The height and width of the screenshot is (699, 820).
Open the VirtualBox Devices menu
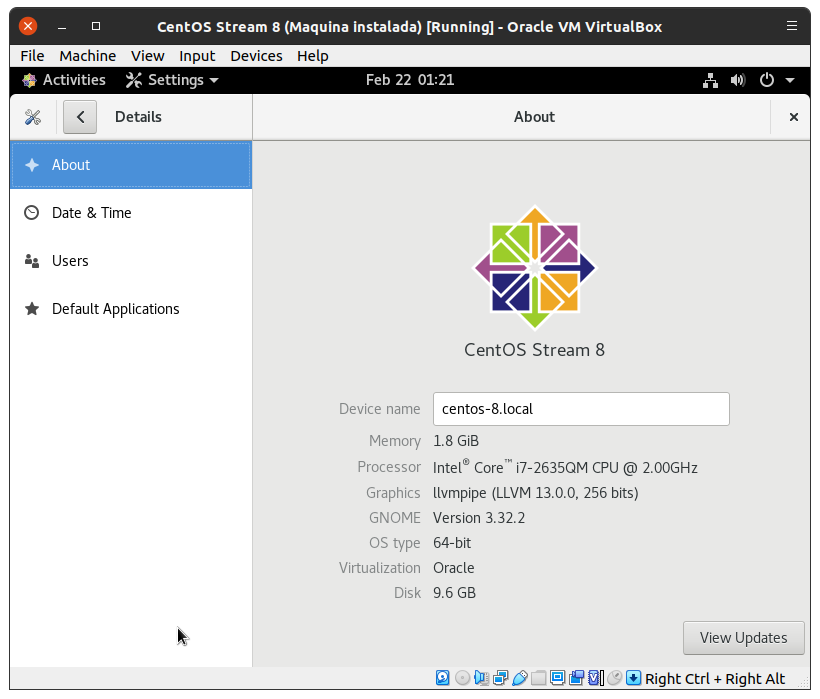(x=256, y=56)
